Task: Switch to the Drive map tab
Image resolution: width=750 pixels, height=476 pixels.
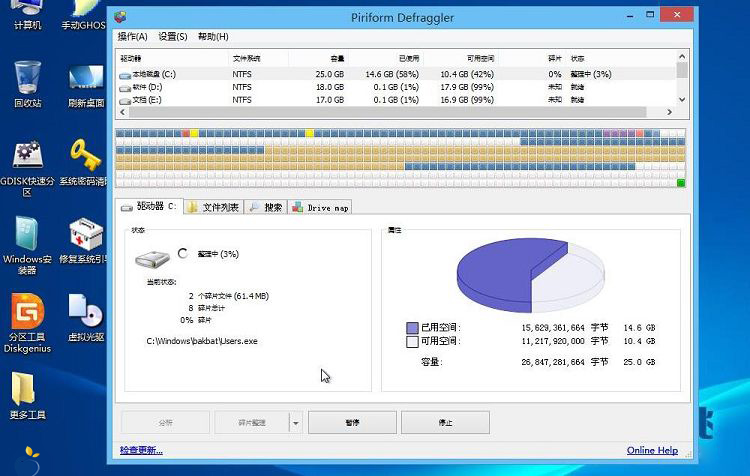Action: click(320, 207)
